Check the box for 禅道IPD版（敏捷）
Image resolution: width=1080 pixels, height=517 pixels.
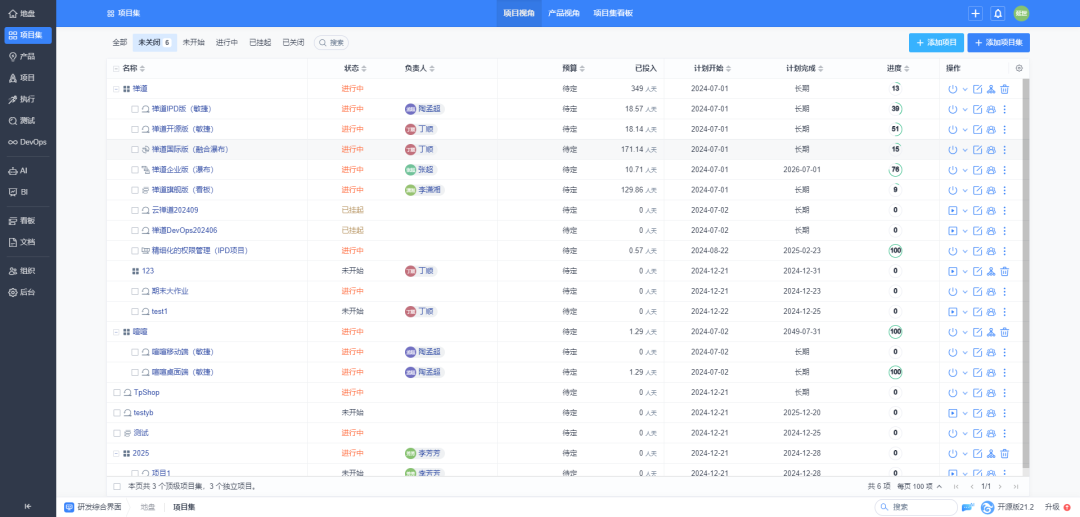tap(135, 109)
